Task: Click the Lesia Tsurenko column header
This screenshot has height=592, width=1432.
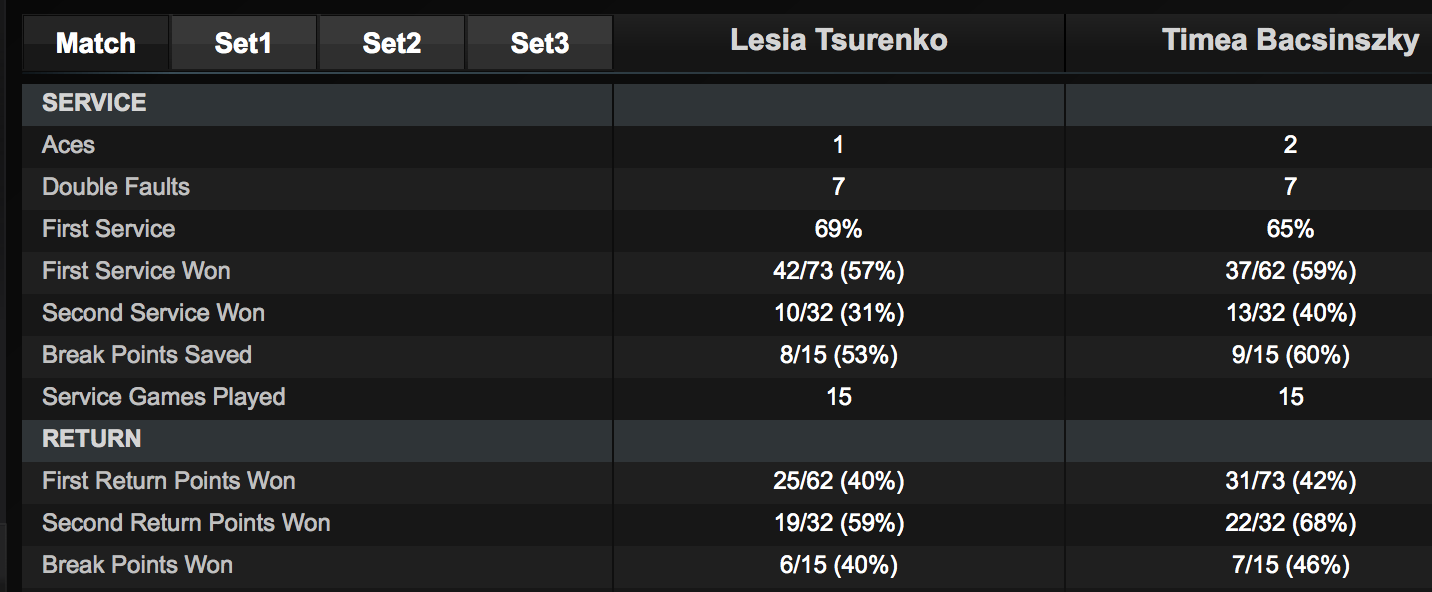Action: (838, 40)
